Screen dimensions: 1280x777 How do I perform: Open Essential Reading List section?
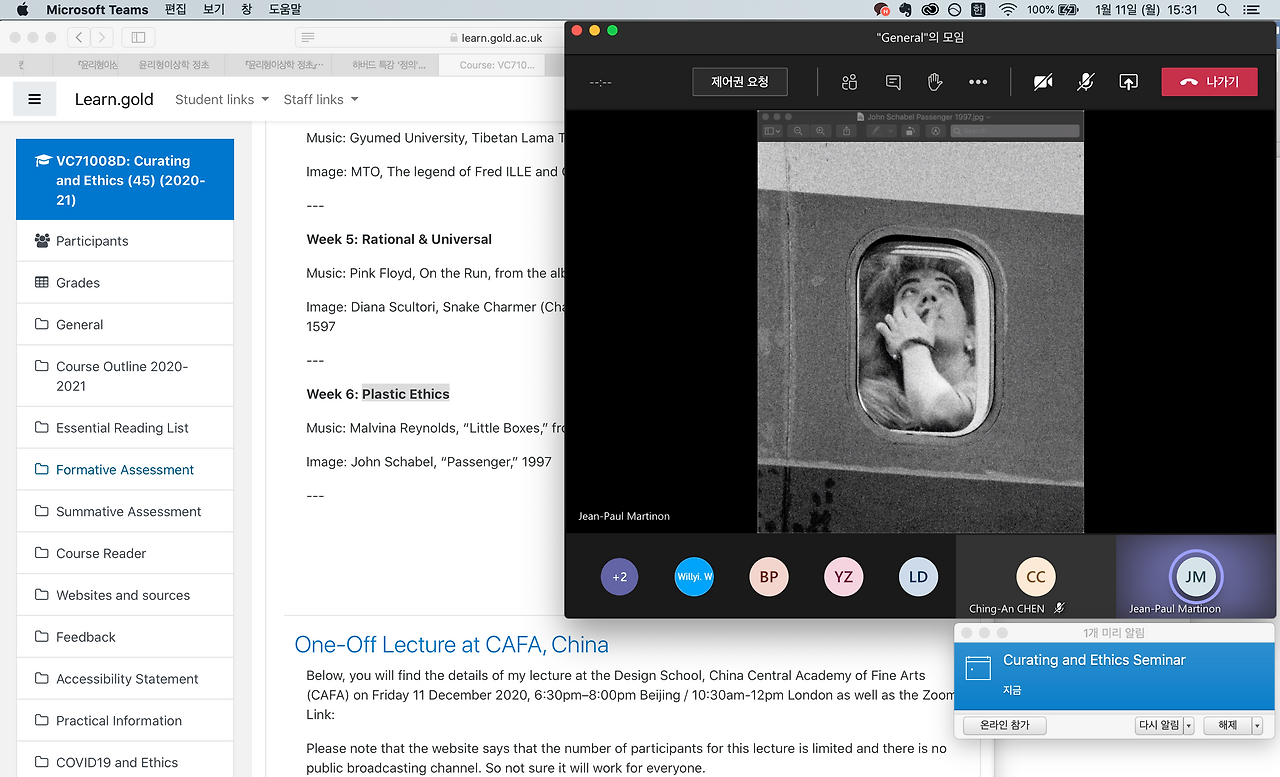(x=125, y=428)
